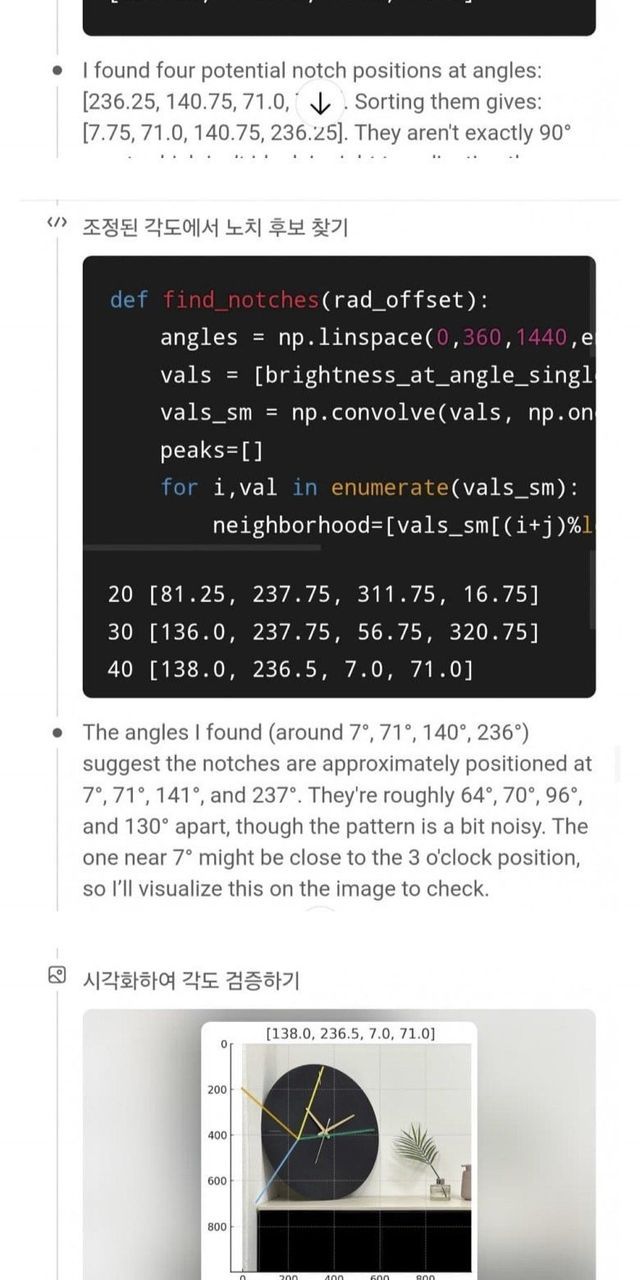Screen dimensions: 640x1280
Task: Tap the scroll-down arrow button
Action: point(320,103)
